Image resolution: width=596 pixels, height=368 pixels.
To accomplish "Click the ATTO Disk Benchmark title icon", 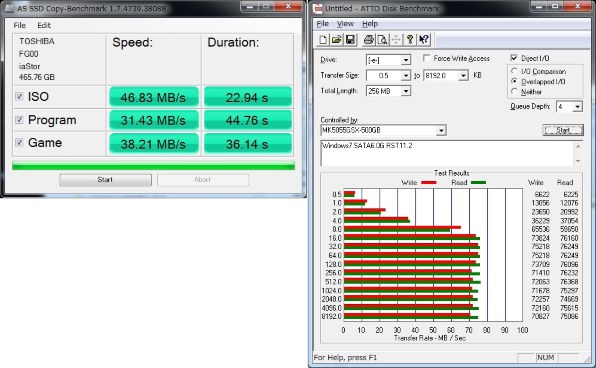I will pyautogui.click(x=317, y=8).
